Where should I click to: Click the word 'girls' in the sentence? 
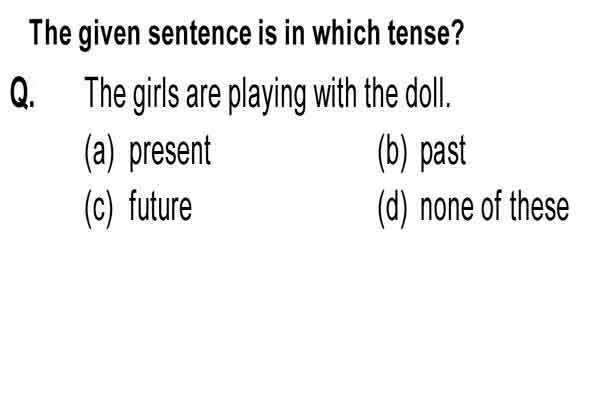click(x=156, y=95)
